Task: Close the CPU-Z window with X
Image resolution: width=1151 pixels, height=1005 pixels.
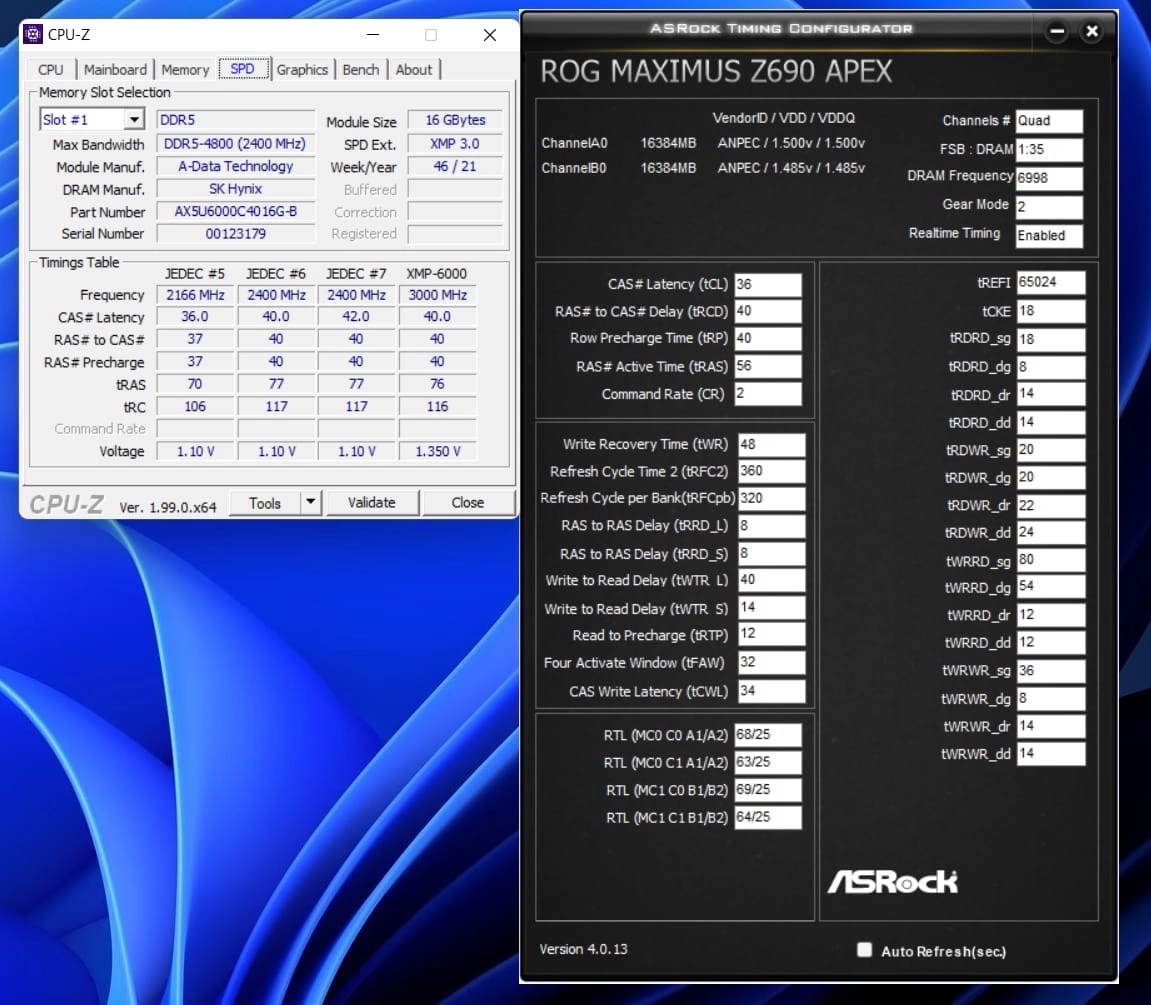Action: [x=489, y=35]
